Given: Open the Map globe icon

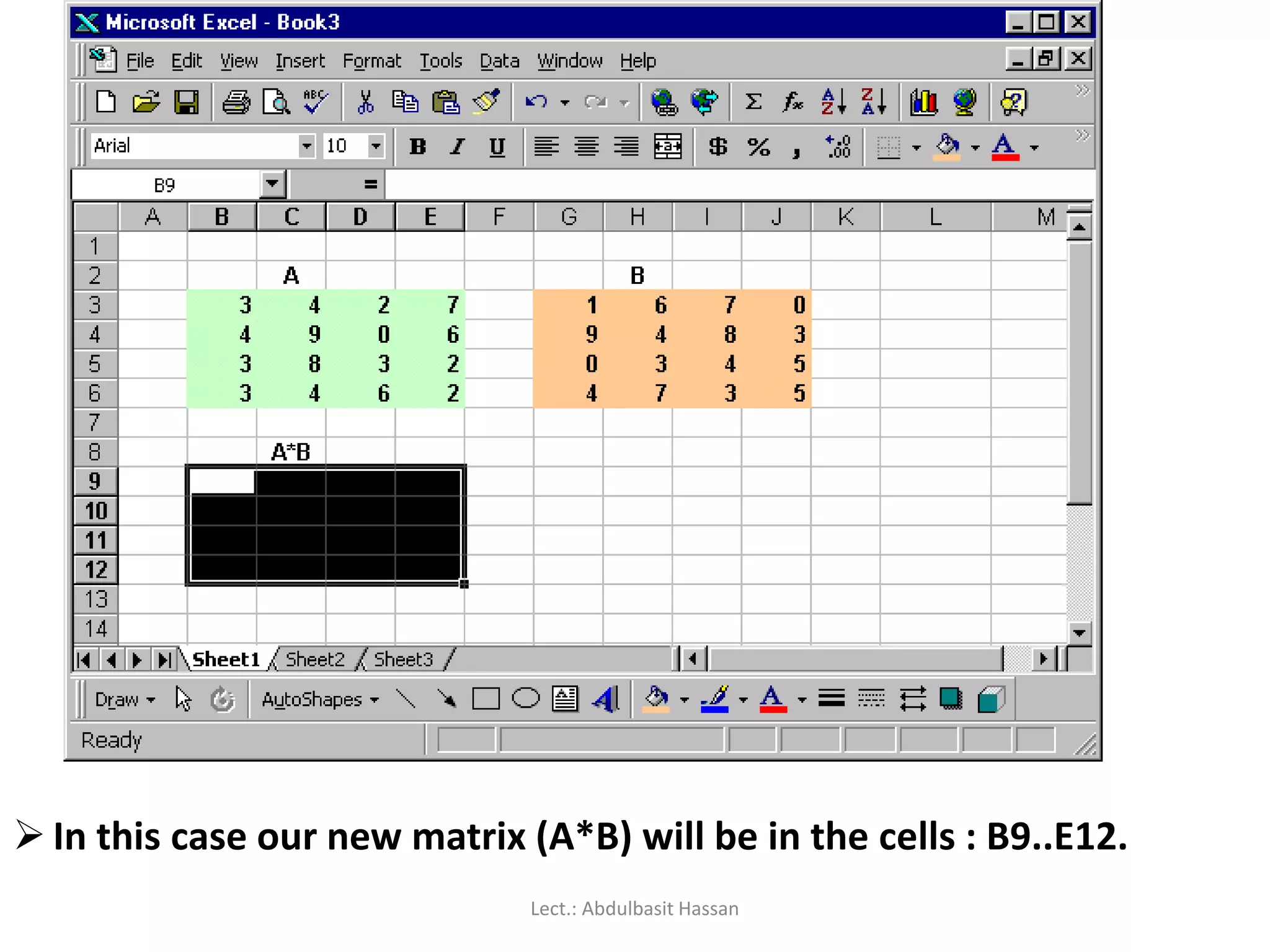Looking at the screenshot, I should point(964,102).
